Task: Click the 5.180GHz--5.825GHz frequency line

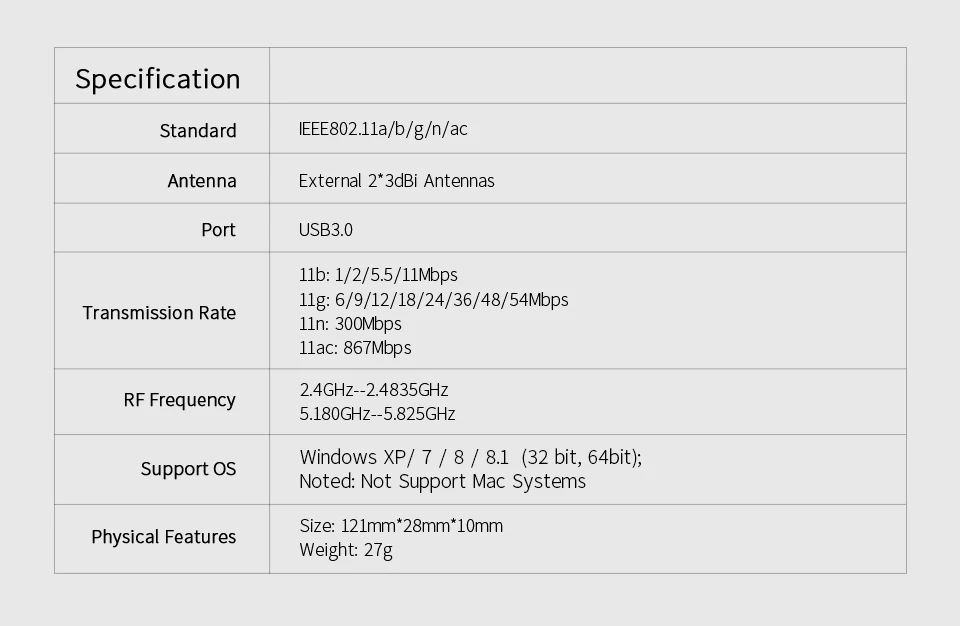Action: pos(377,414)
